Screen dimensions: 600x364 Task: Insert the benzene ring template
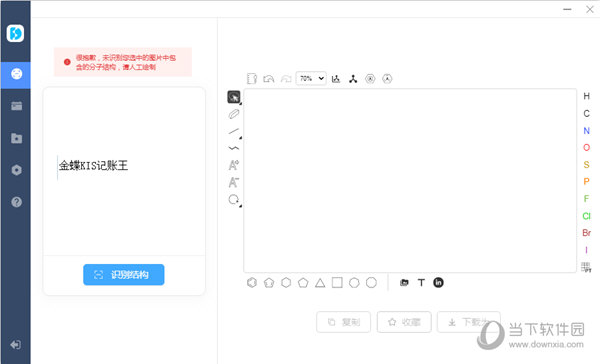coord(252,282)
